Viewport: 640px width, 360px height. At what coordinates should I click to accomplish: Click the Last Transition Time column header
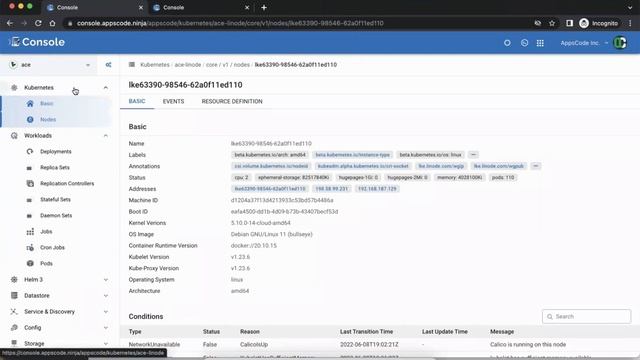click(x=366, y=332)
